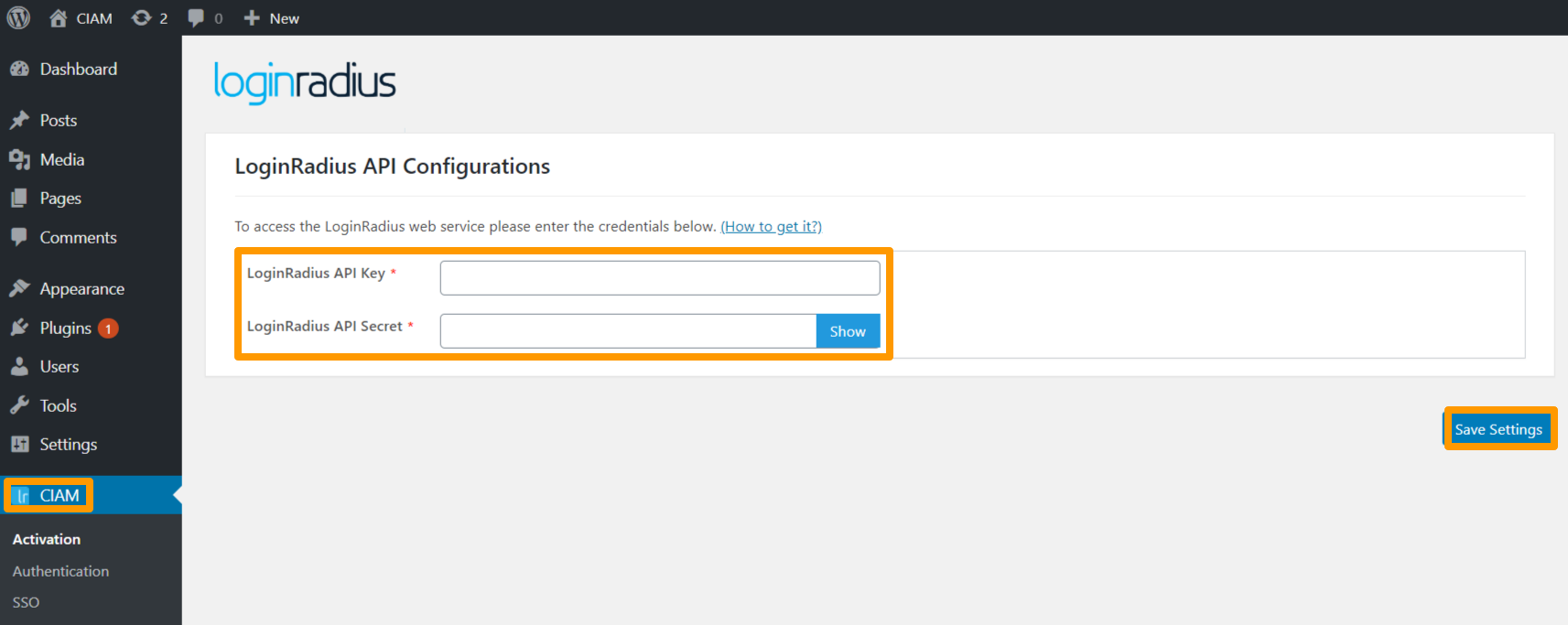Select the Tools wrench icon
This screenshot has height=625, width=1568.
click(20, 405)
